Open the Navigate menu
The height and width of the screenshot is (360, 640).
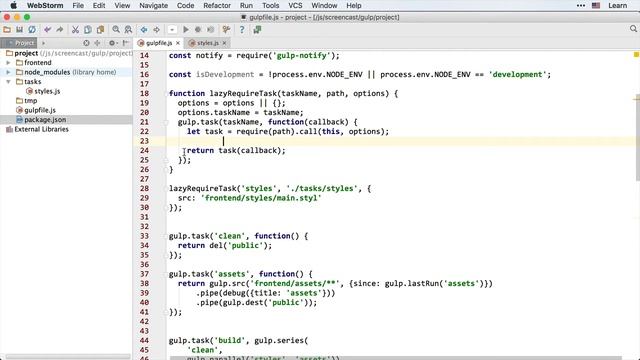click(x=153, y=5)
